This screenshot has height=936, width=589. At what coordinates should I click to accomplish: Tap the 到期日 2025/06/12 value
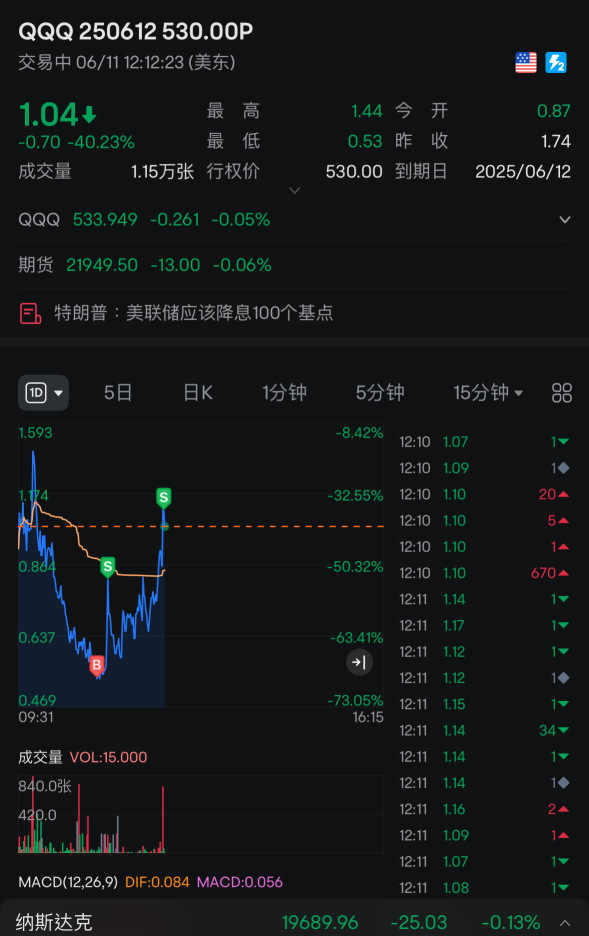pos(523,172)
